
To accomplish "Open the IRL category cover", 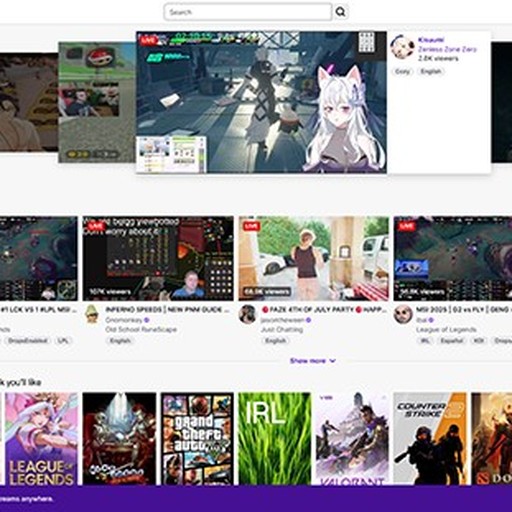I will (275, 439).
